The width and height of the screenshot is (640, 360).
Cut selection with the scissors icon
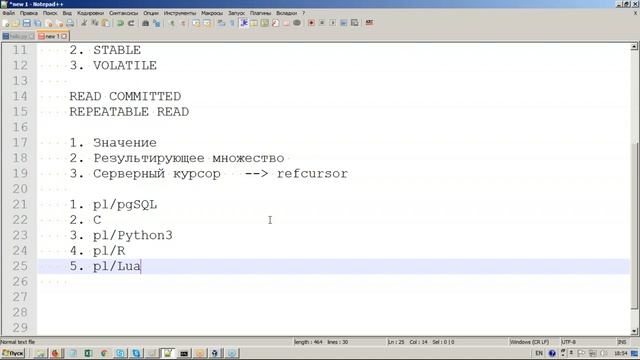pyautogui.click(x=84, y=23)
